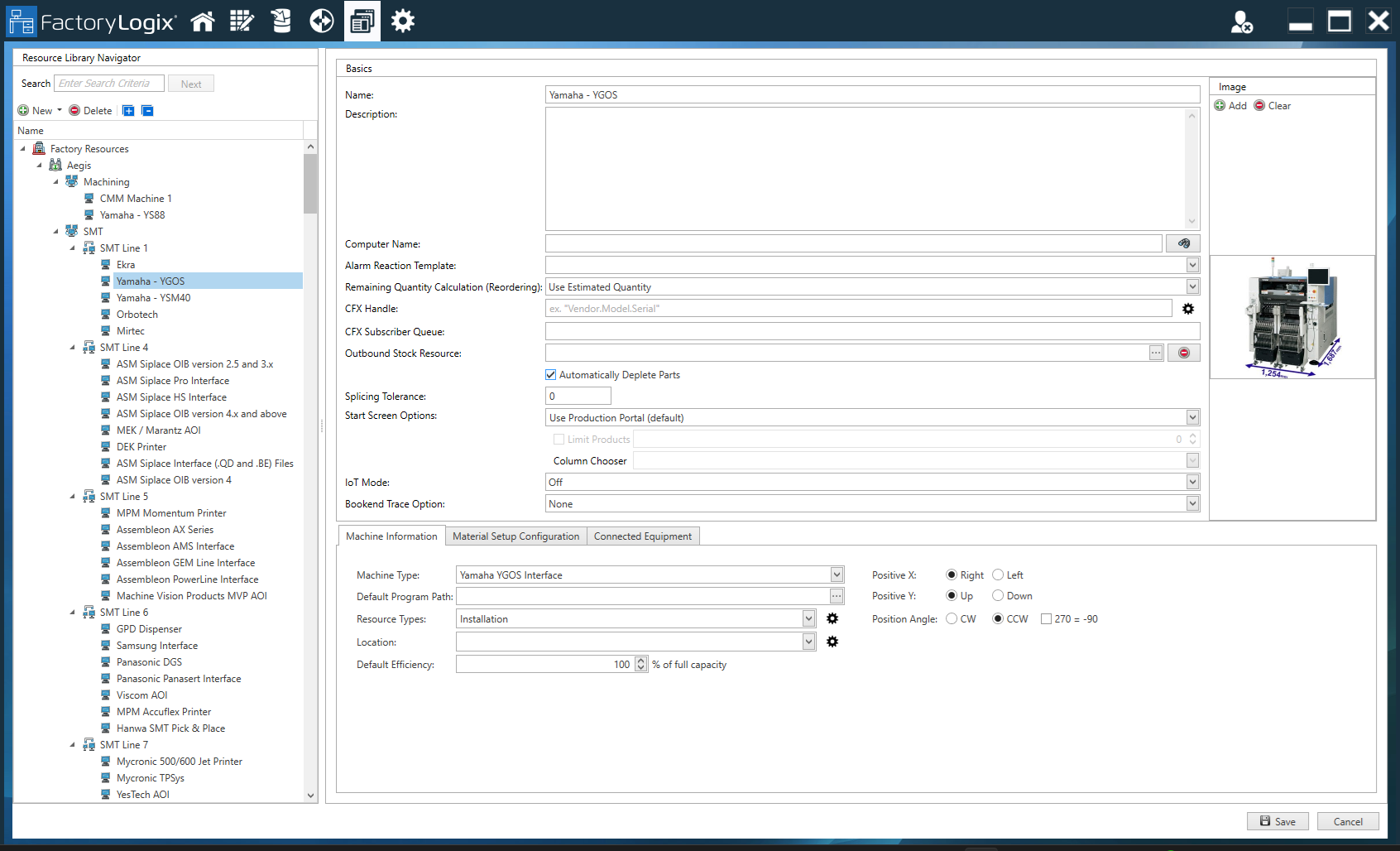Open the NPI design editor icon

(242, 21)
